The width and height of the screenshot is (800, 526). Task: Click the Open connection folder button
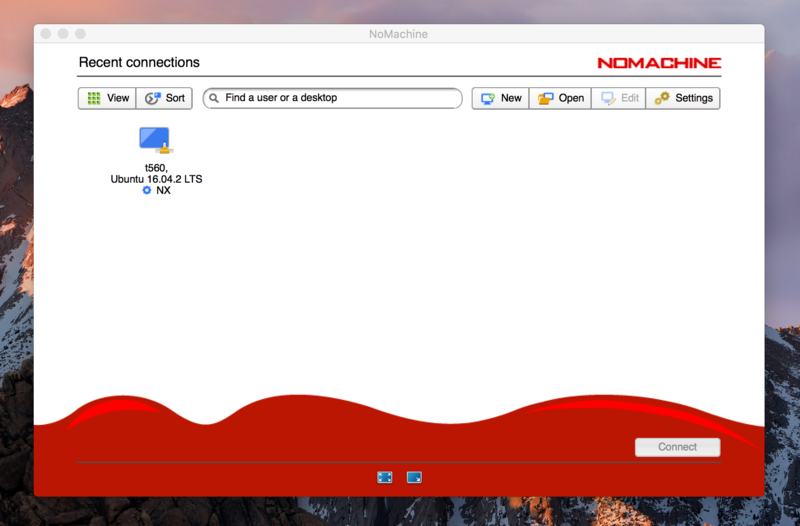[559, 98]
